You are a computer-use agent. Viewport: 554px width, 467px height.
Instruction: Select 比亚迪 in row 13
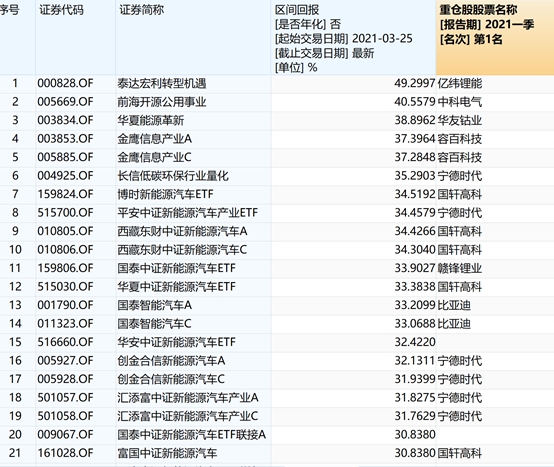454,305
